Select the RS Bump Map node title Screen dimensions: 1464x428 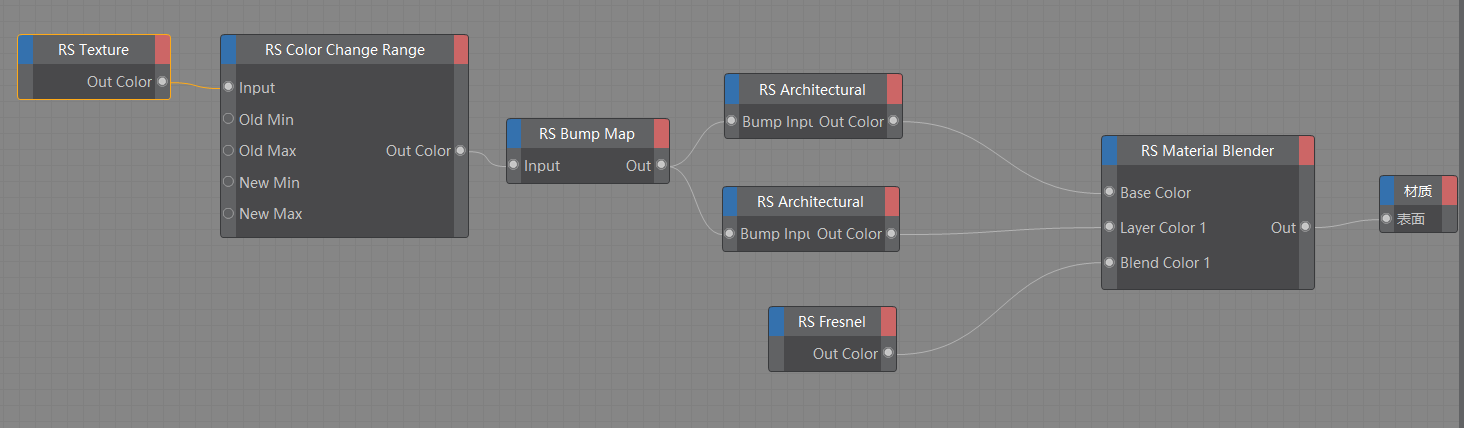click(x=587, y=134)
